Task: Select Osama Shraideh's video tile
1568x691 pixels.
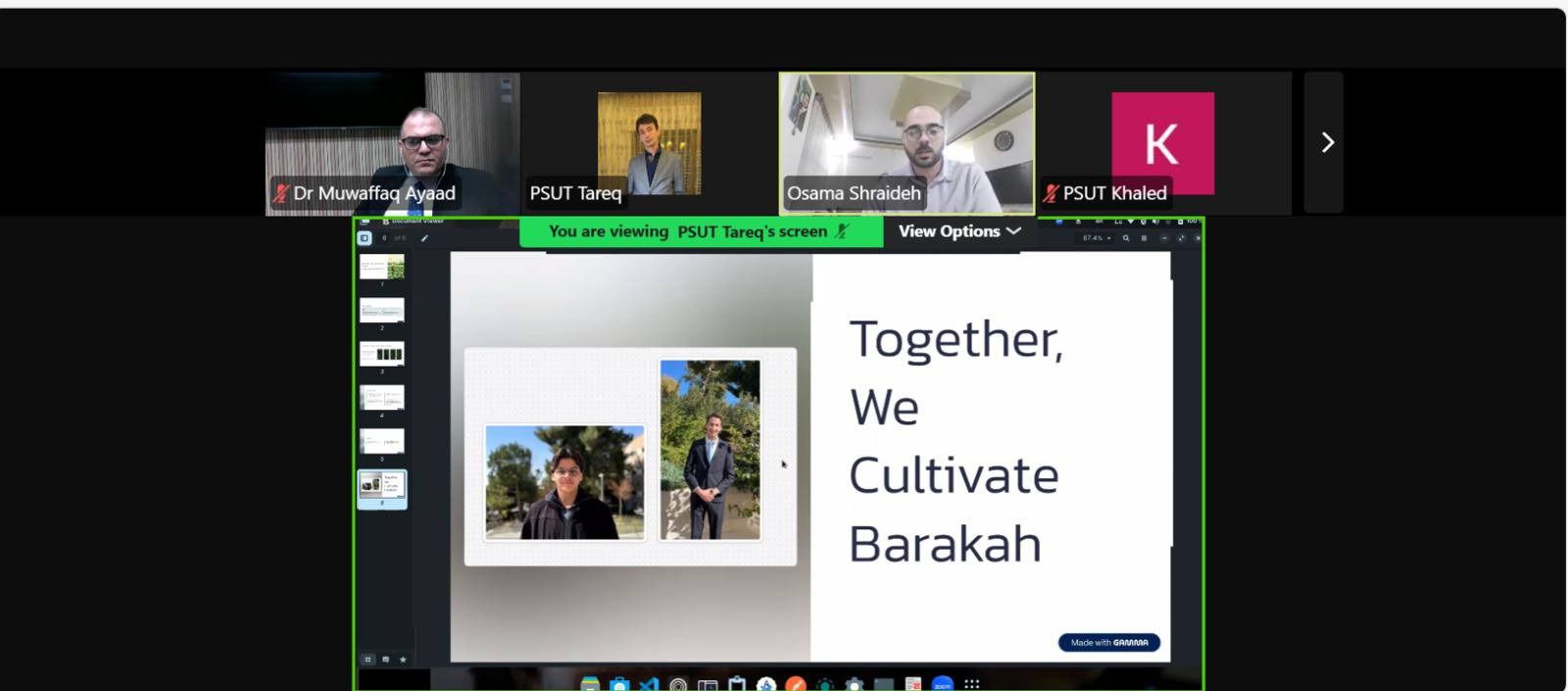Action: [906, 143]
